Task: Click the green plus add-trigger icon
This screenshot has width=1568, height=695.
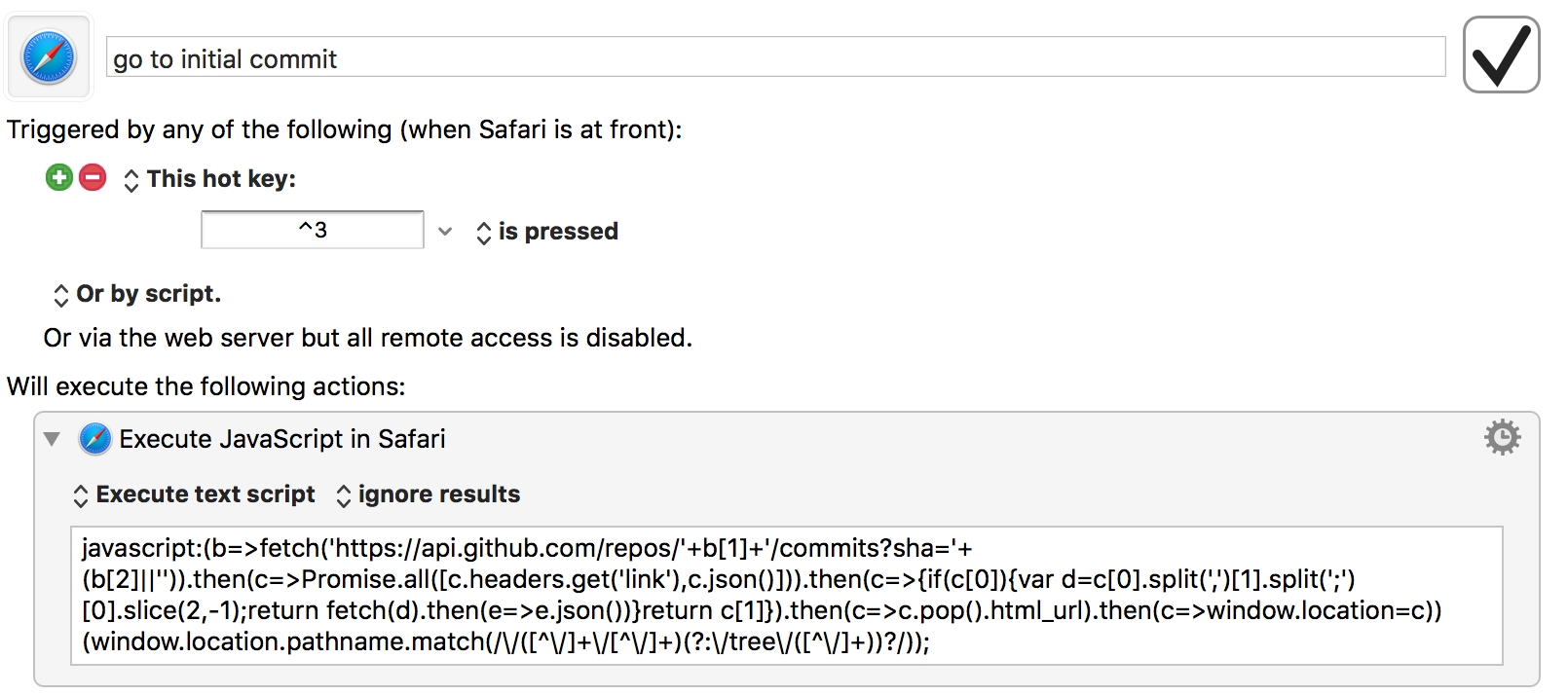Action: point(59,178)
